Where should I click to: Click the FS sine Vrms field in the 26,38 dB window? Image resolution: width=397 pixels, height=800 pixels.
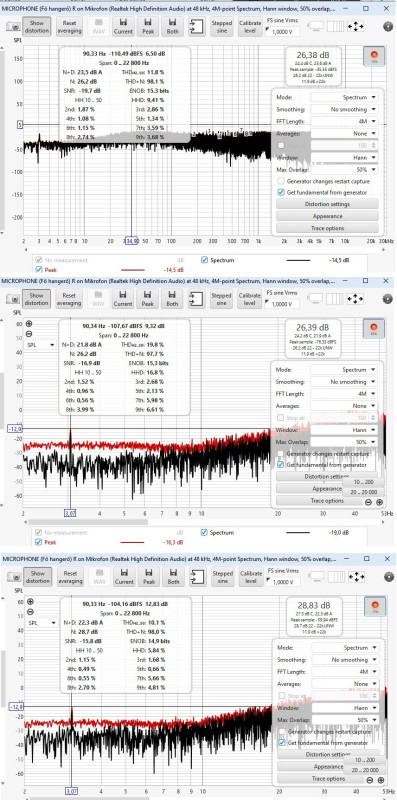pos(282,32)
